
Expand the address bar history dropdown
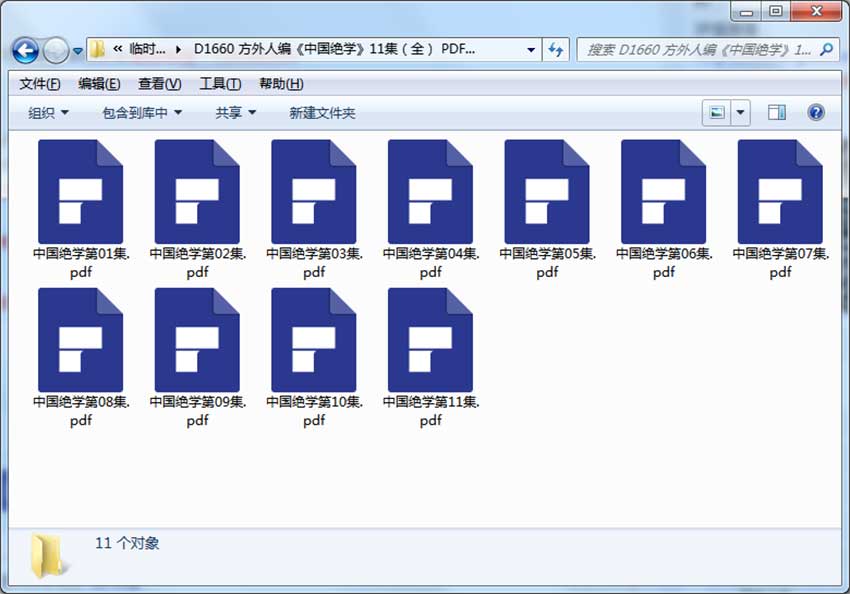531,50
